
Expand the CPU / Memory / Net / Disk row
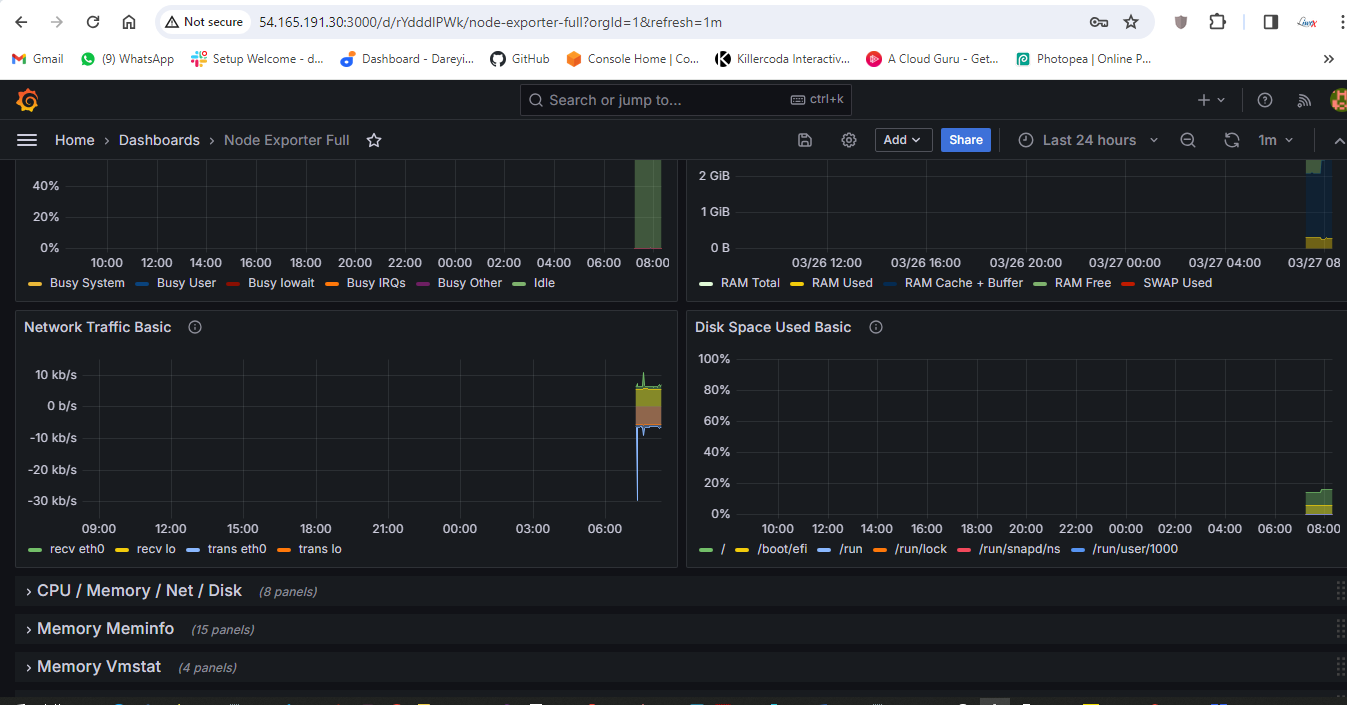tap(139, 591)
